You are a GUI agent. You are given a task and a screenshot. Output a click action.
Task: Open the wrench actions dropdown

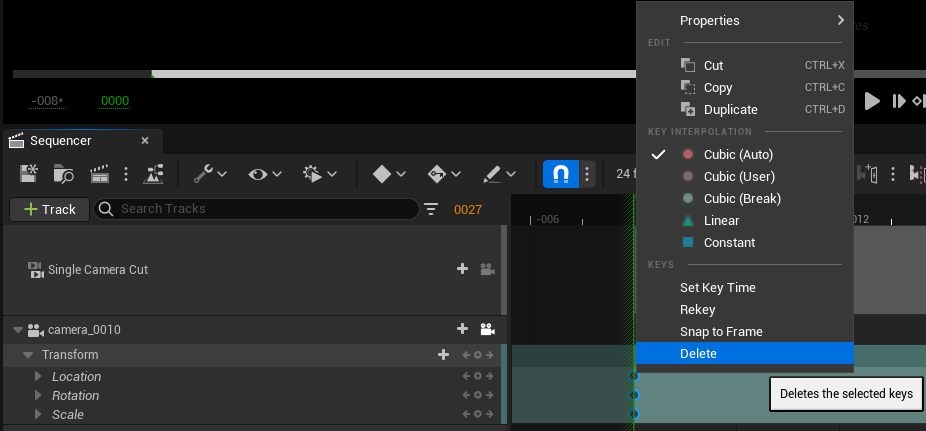(209, 174)
